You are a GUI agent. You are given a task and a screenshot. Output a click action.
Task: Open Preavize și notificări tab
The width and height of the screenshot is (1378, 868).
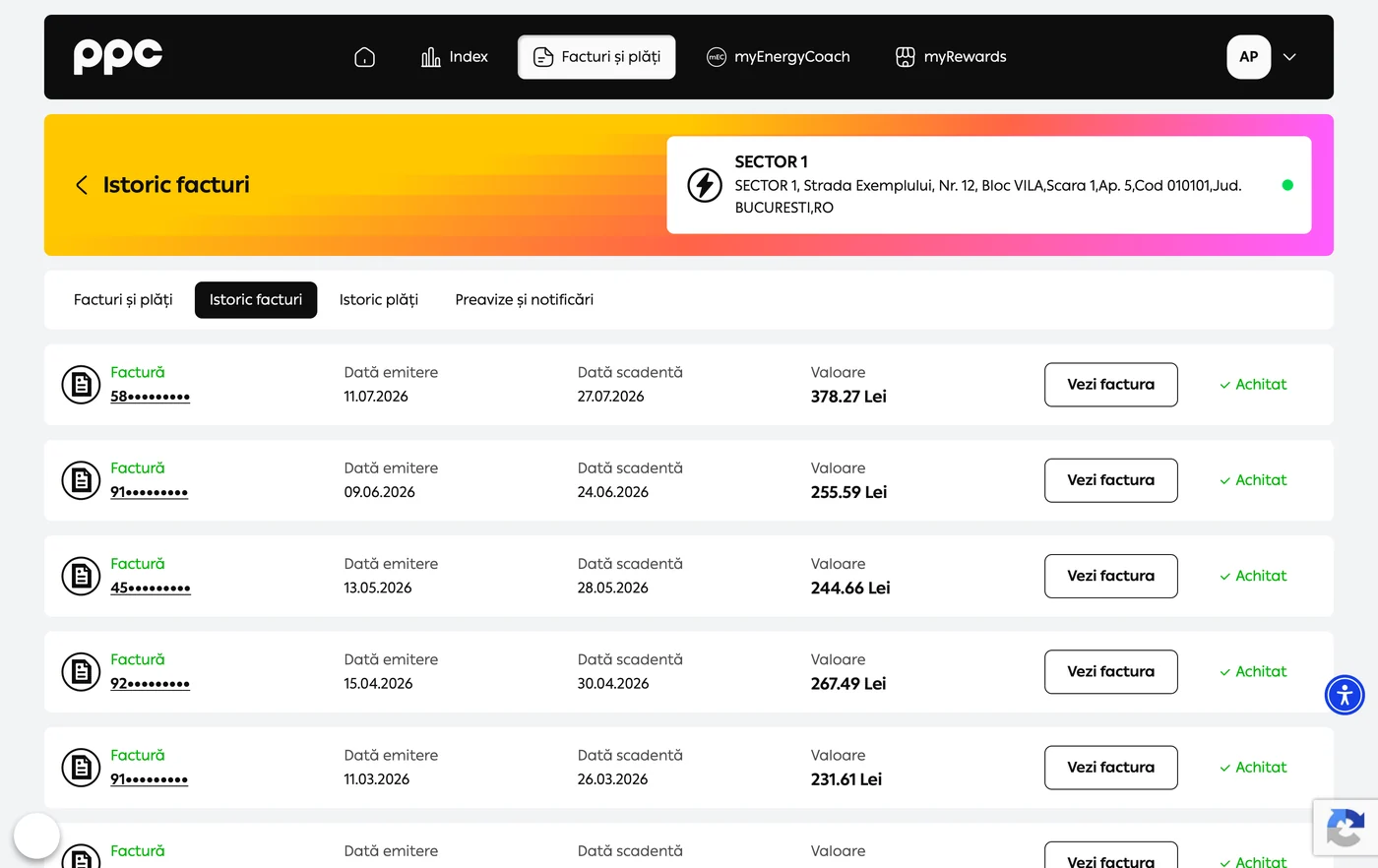(x=524, y=299)
